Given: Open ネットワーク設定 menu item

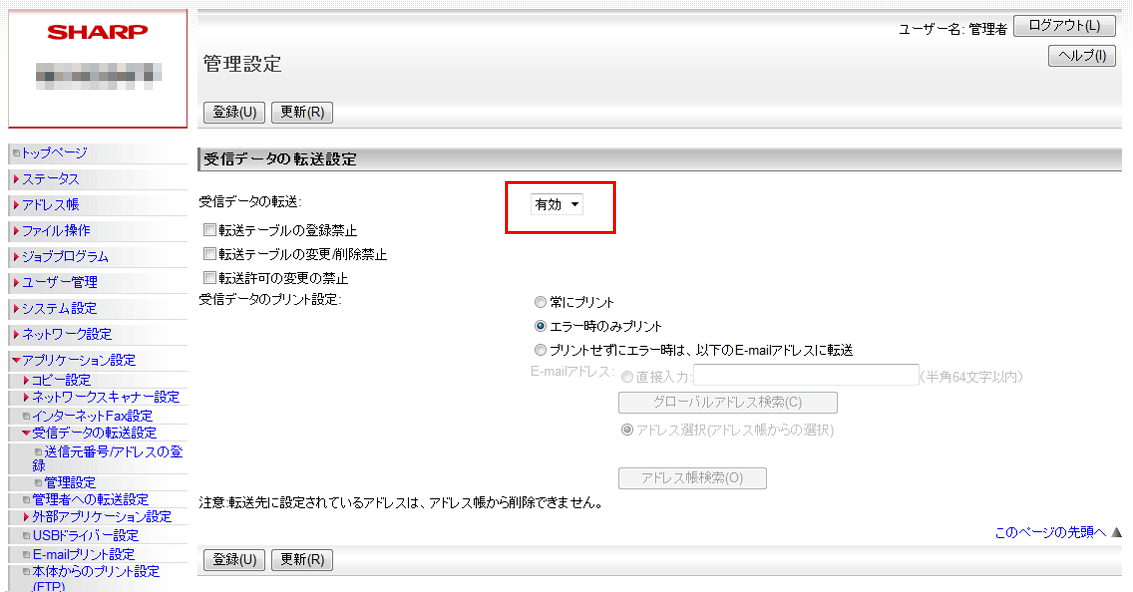Looking at the screenshot, I should 66,334.
